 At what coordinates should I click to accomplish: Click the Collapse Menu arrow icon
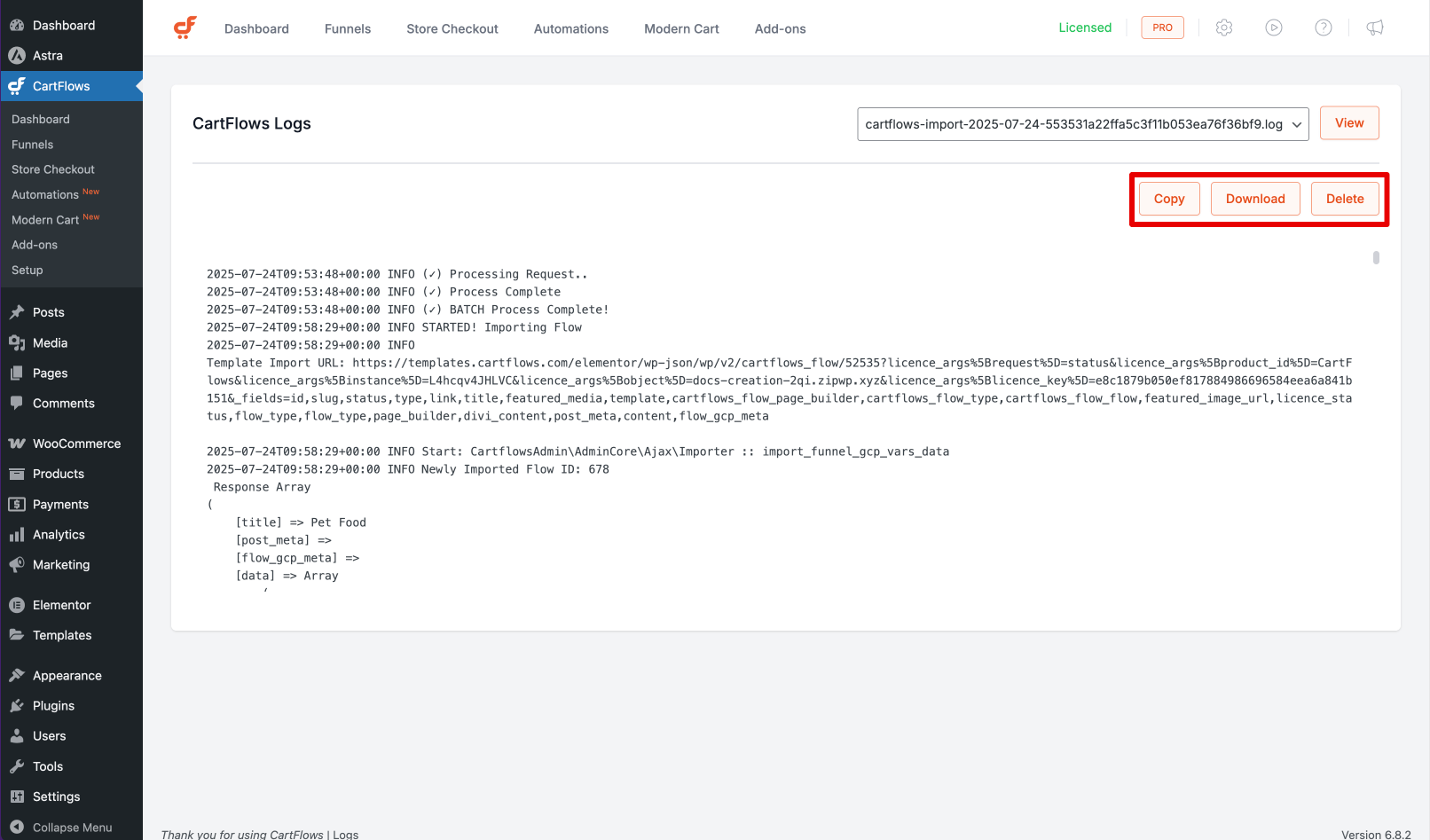17,827
